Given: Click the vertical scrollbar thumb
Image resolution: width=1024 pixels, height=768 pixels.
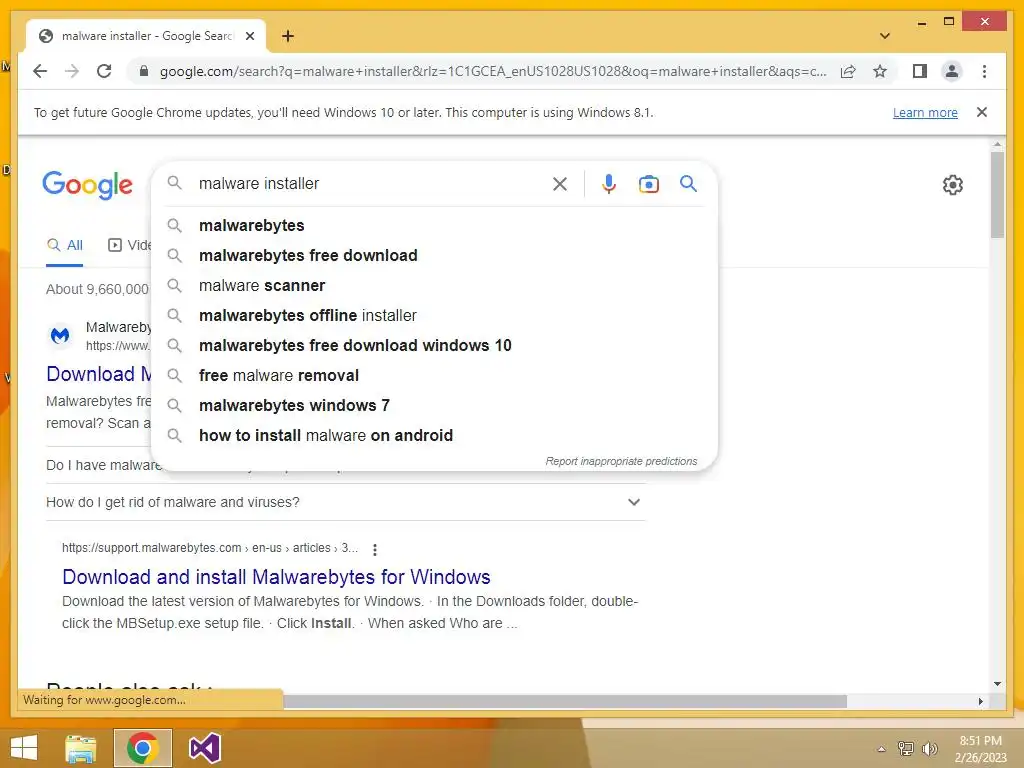Looking at the screenshot, I should (x=997, y=195).
